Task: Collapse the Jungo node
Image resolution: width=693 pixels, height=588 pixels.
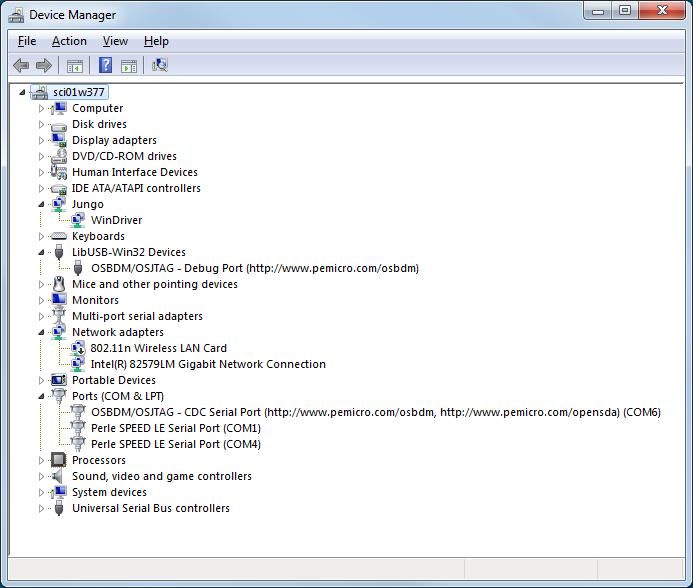Action: (x=41, y=204)
